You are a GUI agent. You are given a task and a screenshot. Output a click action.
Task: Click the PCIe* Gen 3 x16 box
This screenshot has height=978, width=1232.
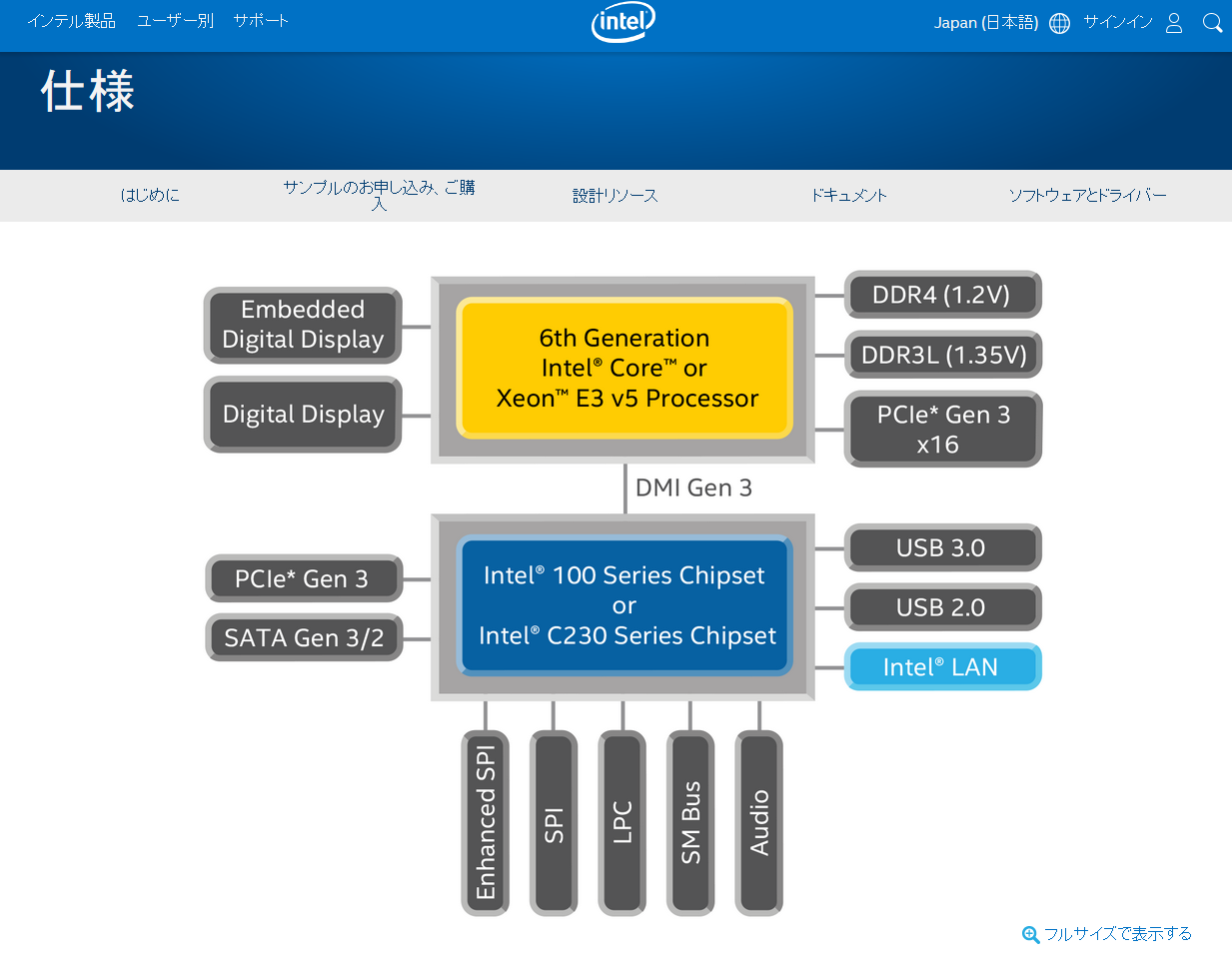(943, 430)
